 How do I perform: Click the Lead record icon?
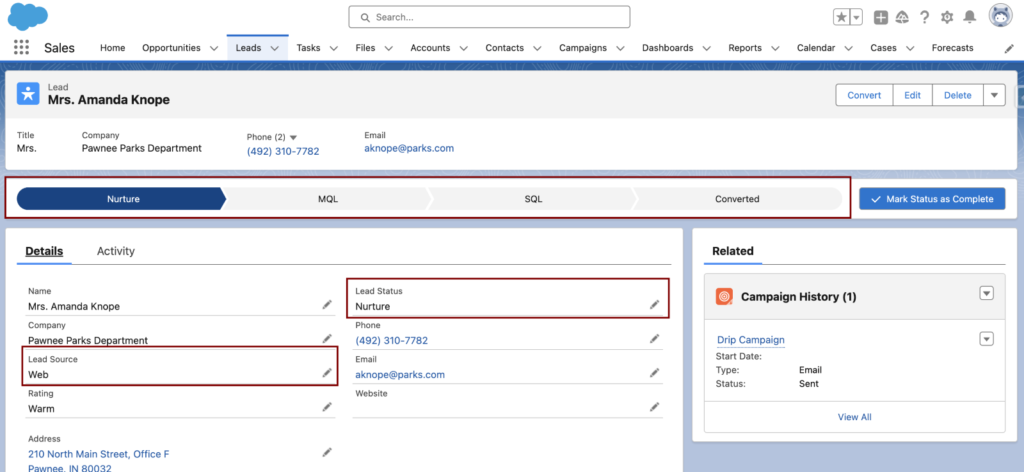[x=28, y=93]
